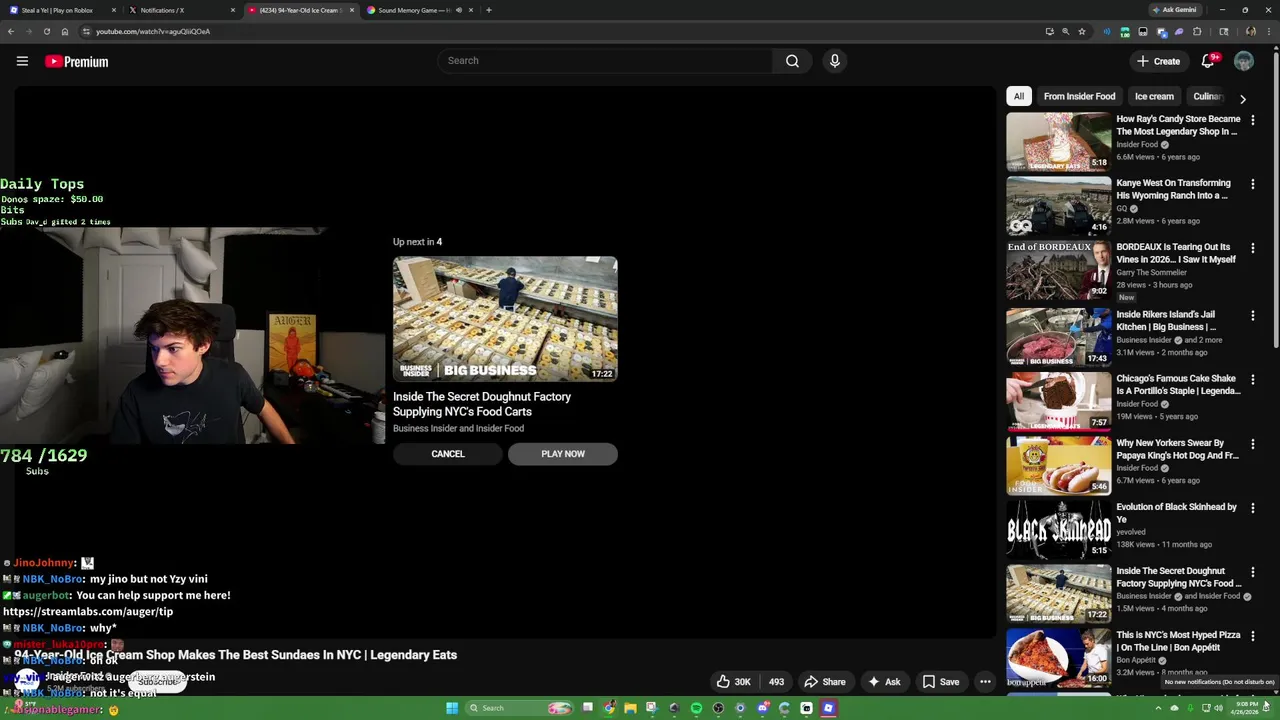1280x720 pixels.
Task: Click the Windows Start button
Action: pos(452,708)
